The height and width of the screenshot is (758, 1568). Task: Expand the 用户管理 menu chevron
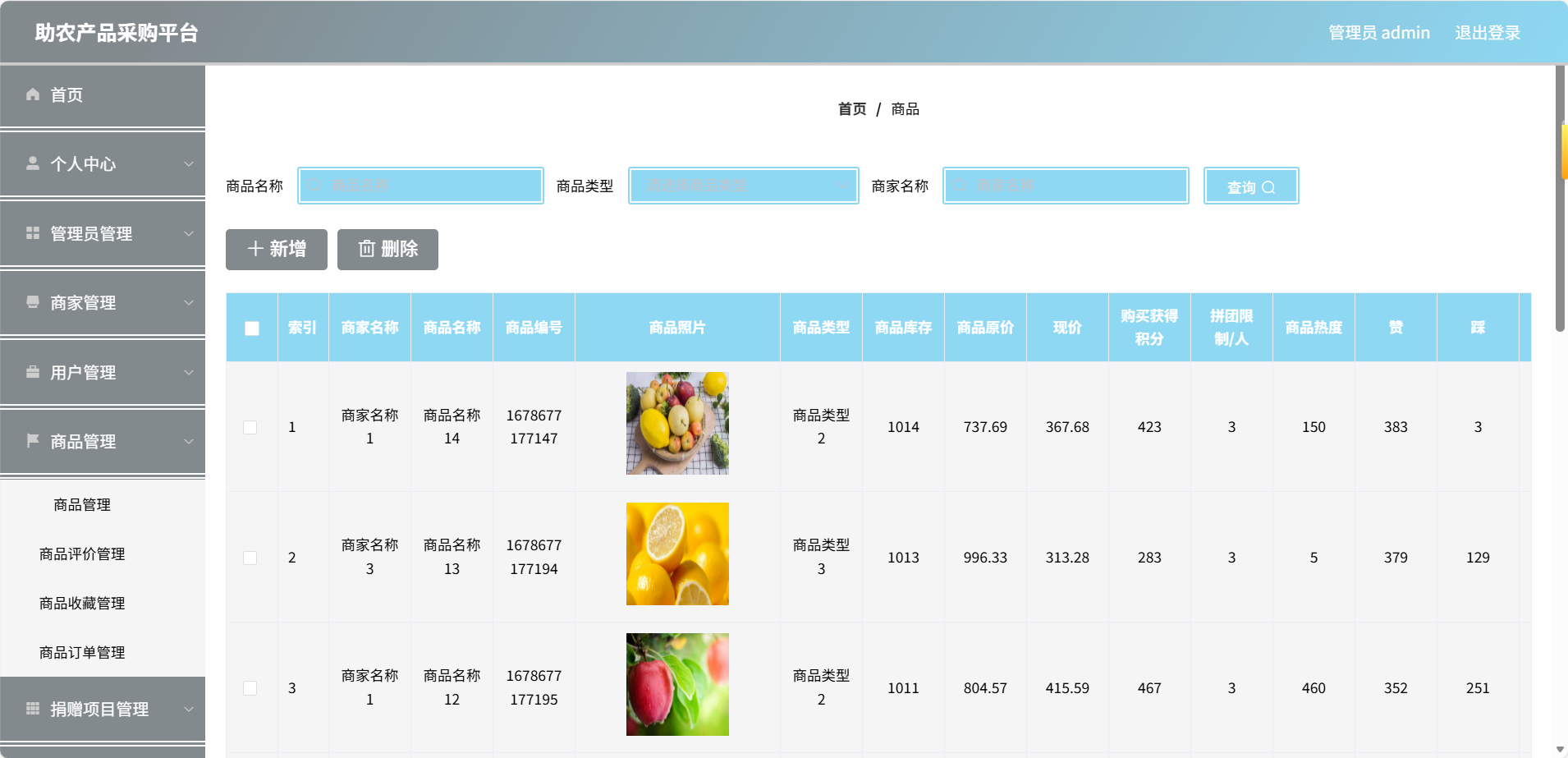189,372
